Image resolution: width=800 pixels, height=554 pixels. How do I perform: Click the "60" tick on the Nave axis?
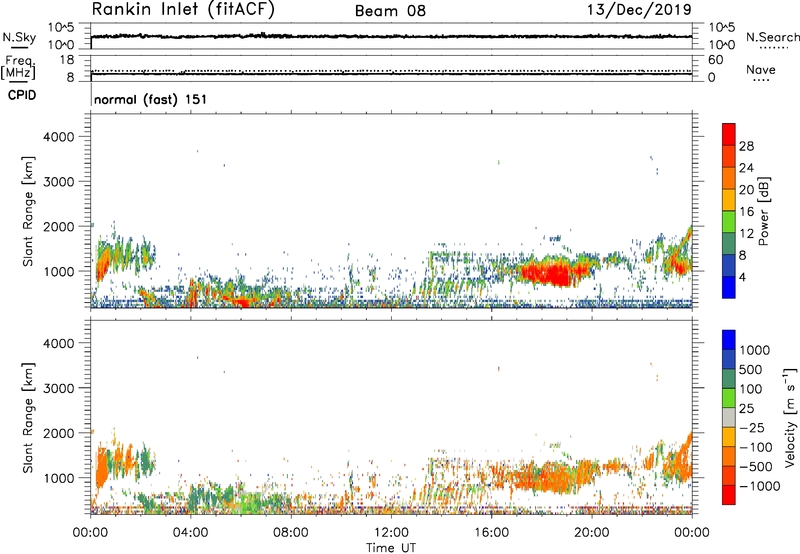pos(715,60)
